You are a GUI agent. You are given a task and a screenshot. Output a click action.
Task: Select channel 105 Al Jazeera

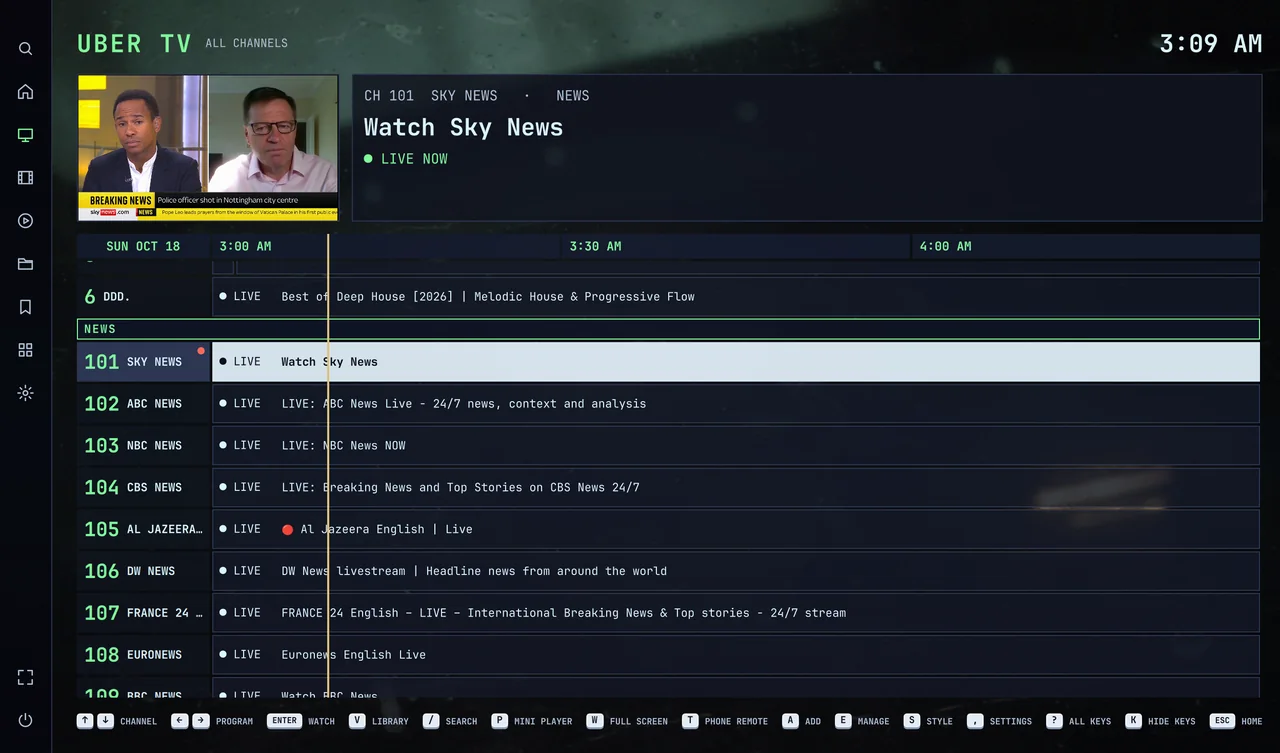click(144, 529)
